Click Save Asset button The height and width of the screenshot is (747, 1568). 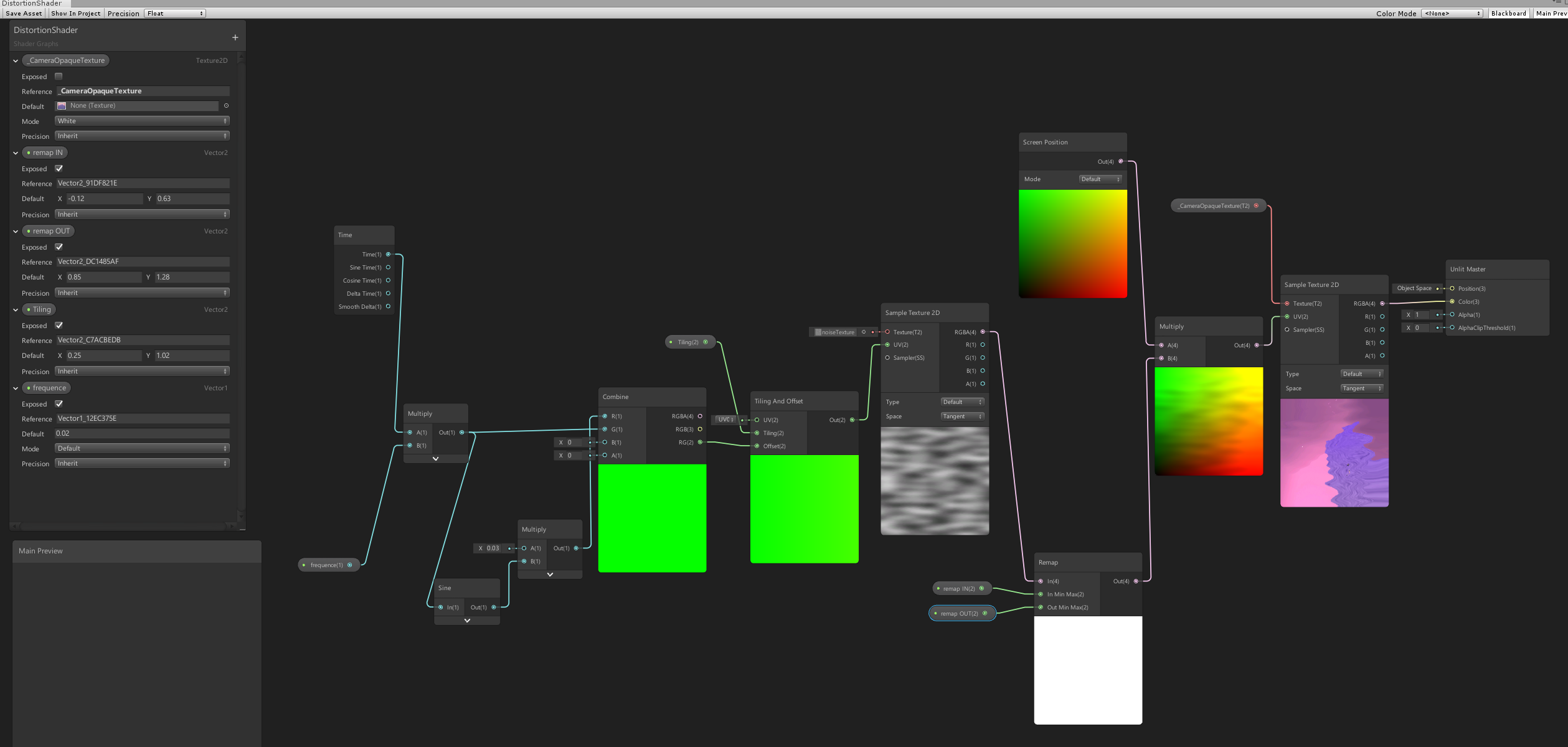(24, 13)
